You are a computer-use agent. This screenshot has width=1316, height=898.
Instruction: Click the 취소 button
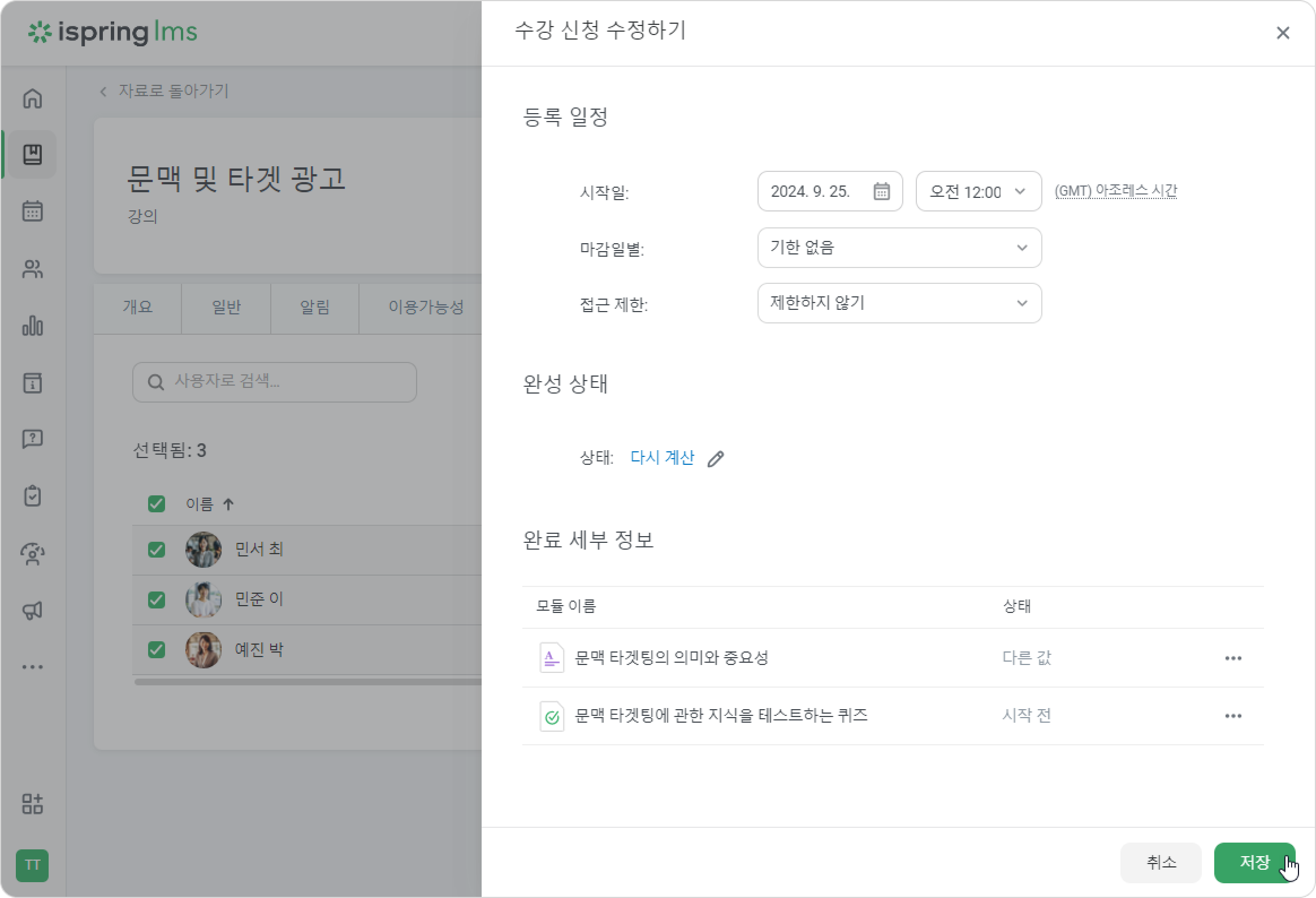point(1161,862)
